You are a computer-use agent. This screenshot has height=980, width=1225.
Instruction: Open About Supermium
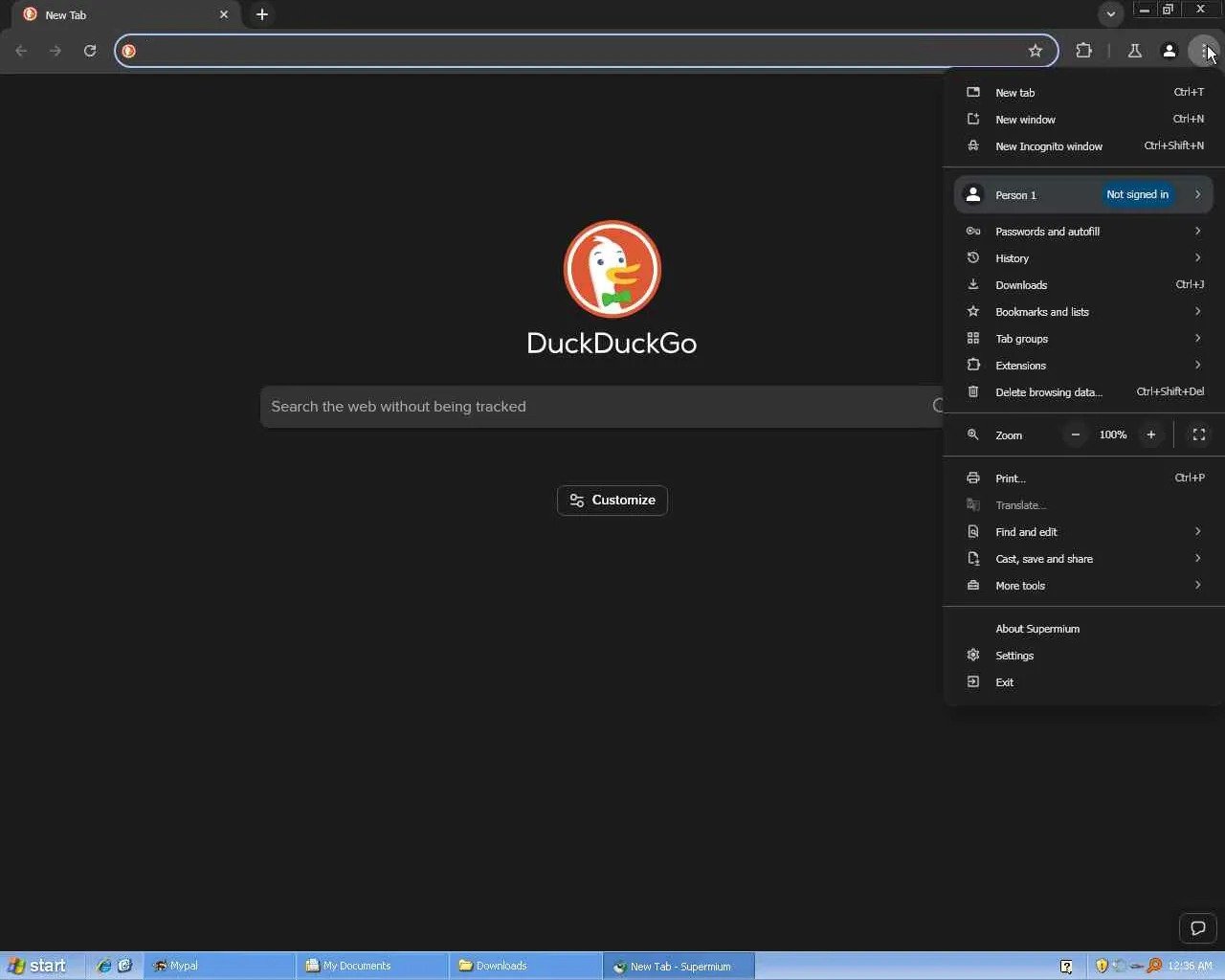(1083, 629)
